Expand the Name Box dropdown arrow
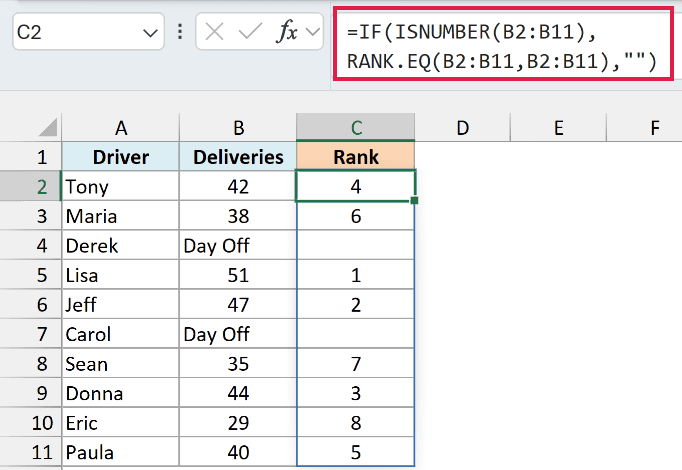The image size is (682, 470). click(150, 33)
